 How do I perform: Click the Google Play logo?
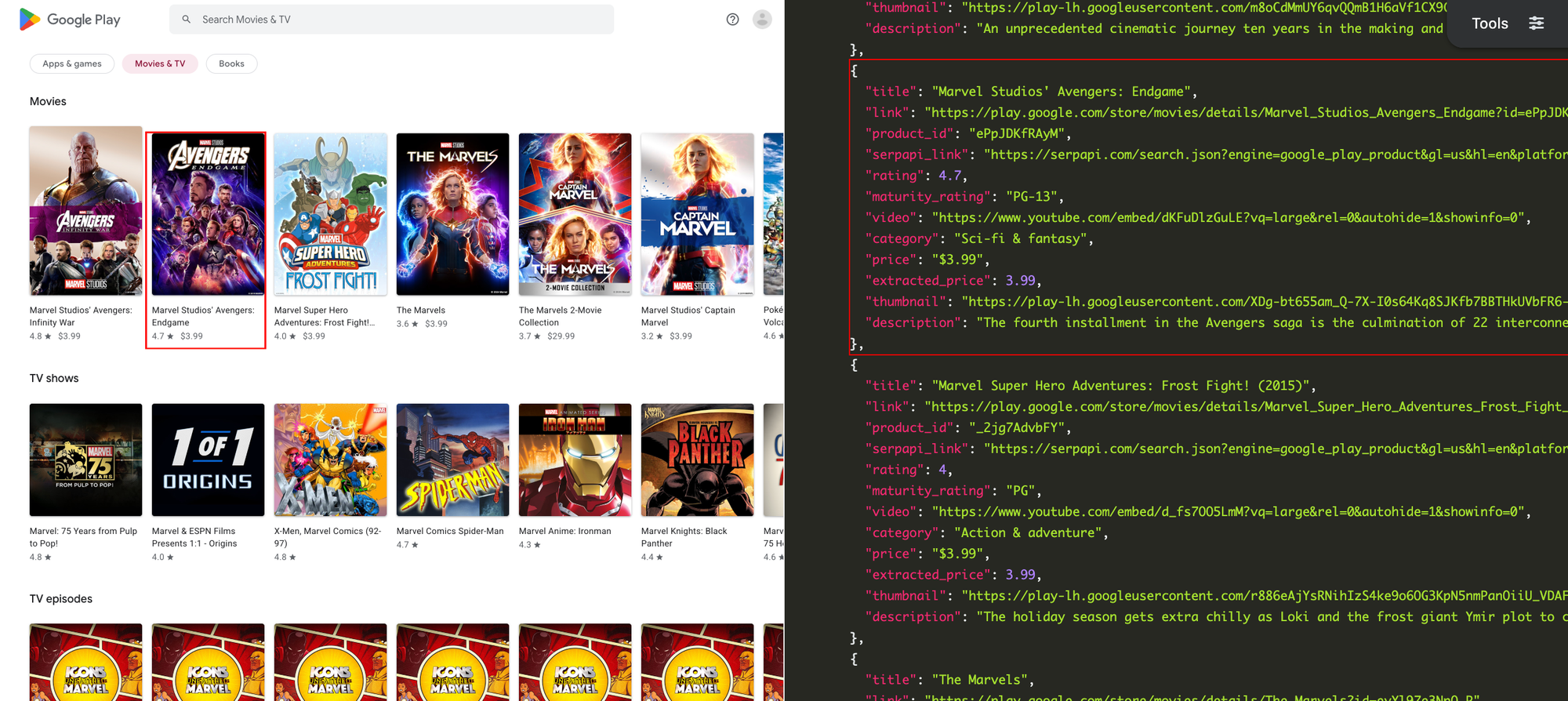(69, 20)
